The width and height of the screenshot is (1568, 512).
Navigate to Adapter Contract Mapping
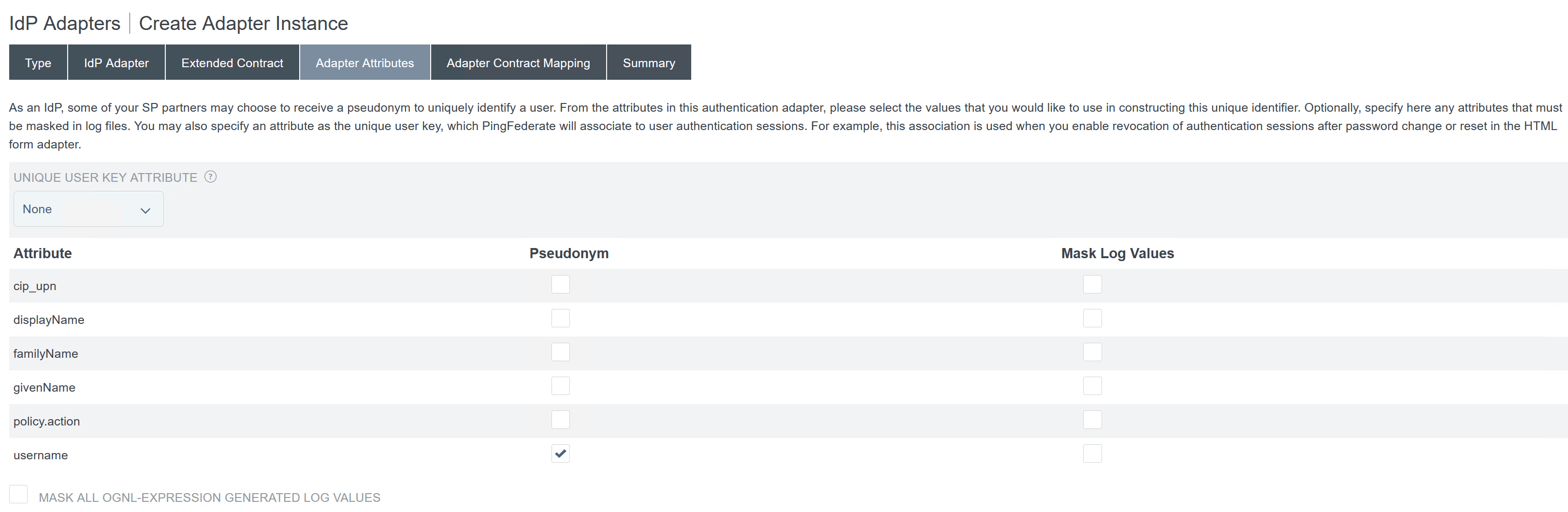tap(518, 62)
